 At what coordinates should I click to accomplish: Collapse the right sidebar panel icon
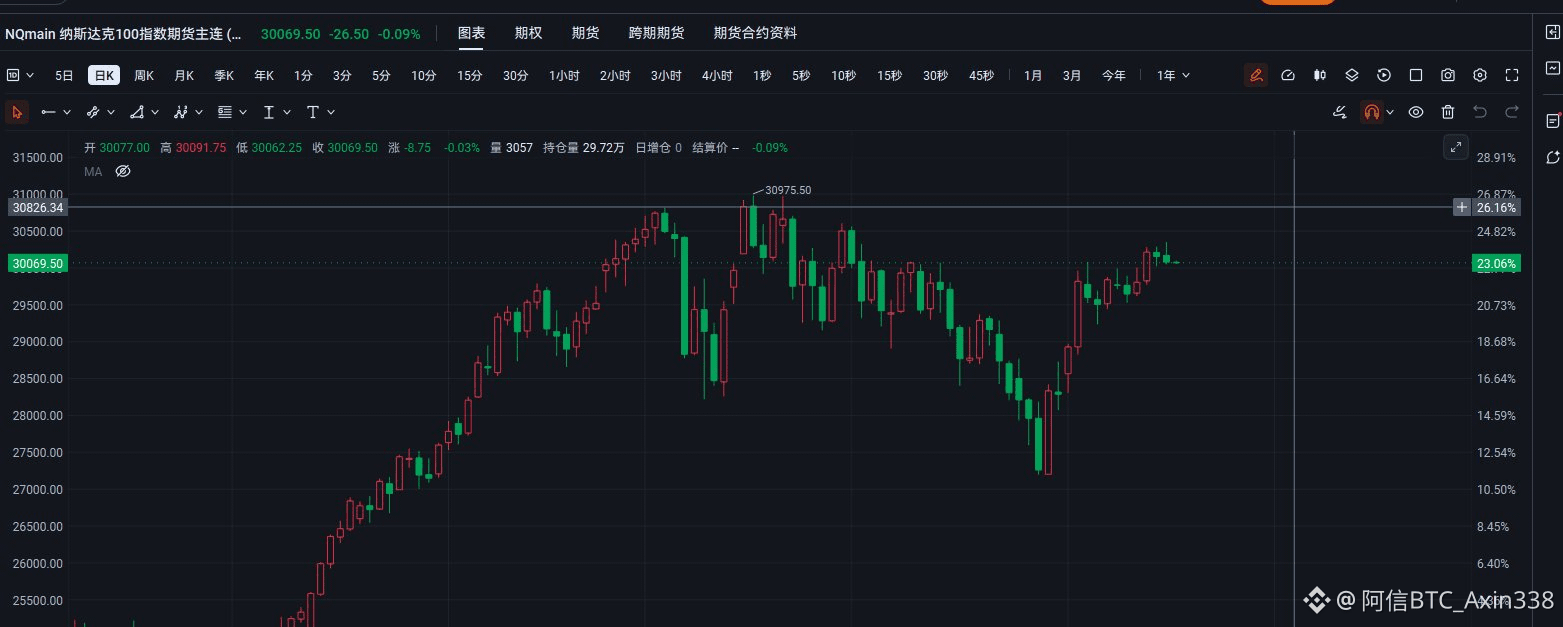point(1552,32)
